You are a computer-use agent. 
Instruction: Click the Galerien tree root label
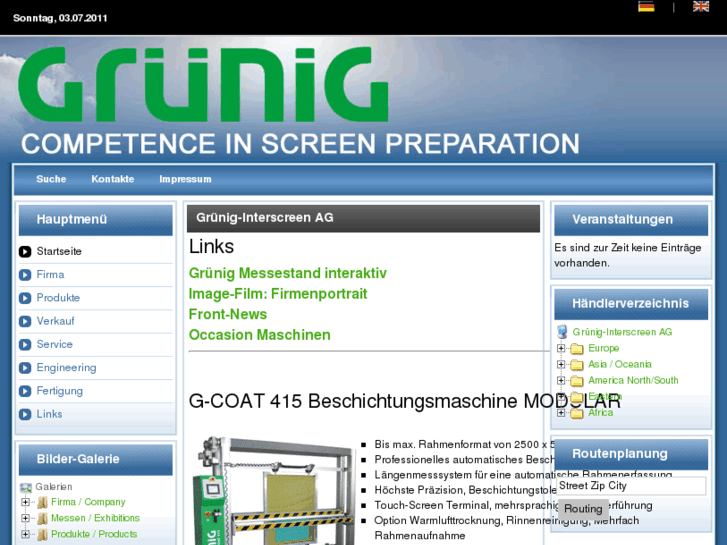coord(54,487)
